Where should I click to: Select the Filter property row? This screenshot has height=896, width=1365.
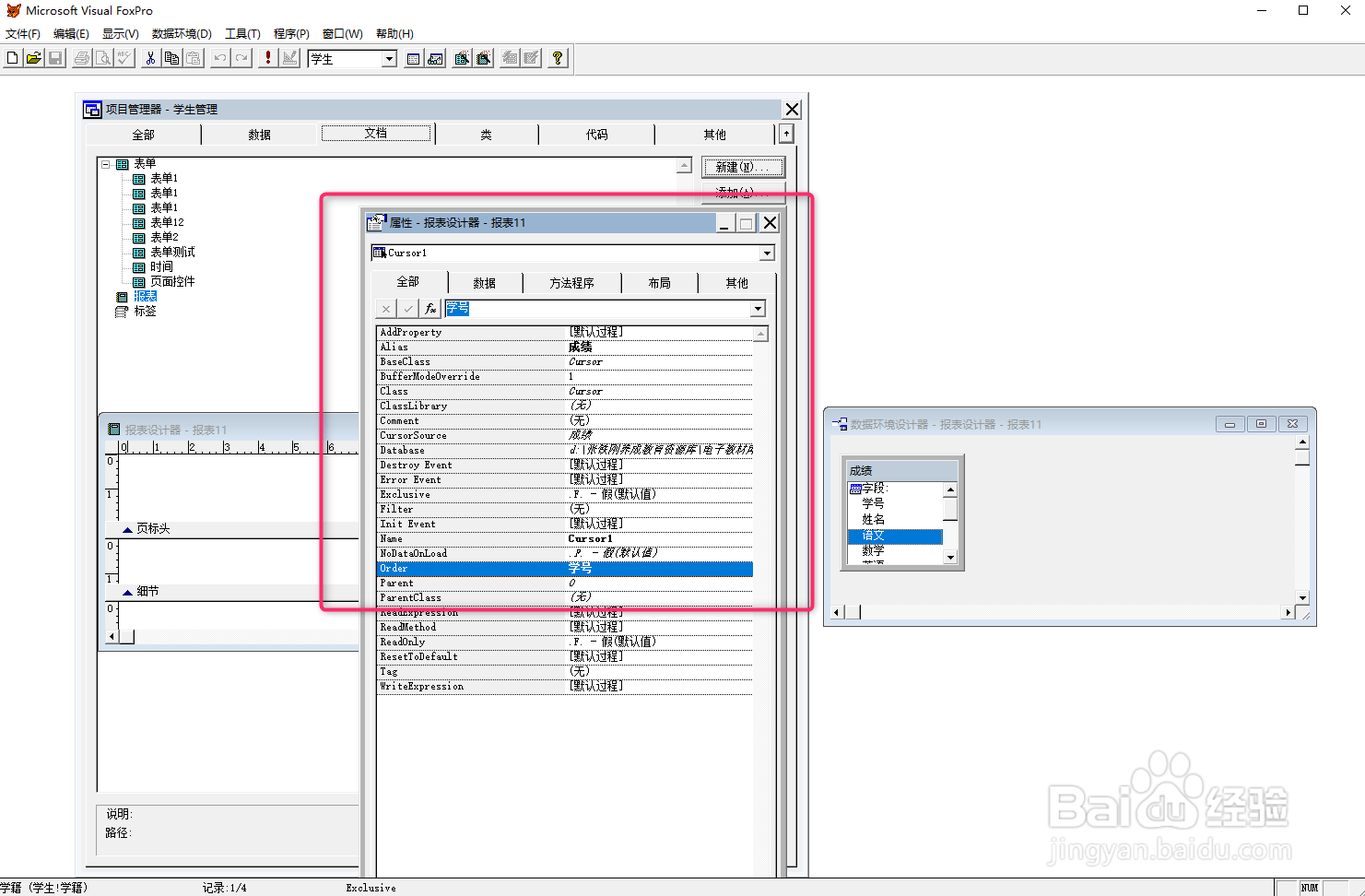[x=565, y=509]
